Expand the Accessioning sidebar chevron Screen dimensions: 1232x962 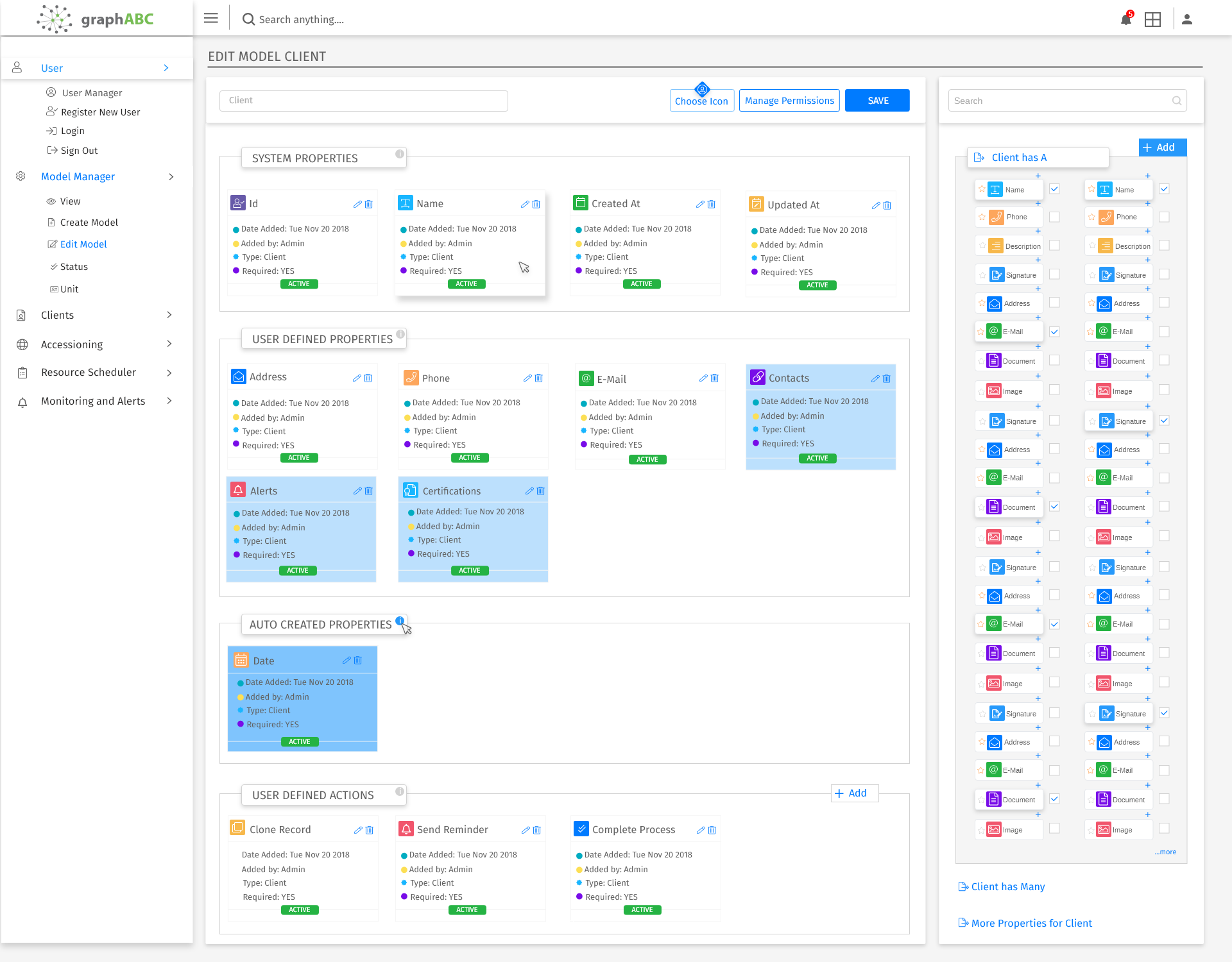[x=169, y=344]
